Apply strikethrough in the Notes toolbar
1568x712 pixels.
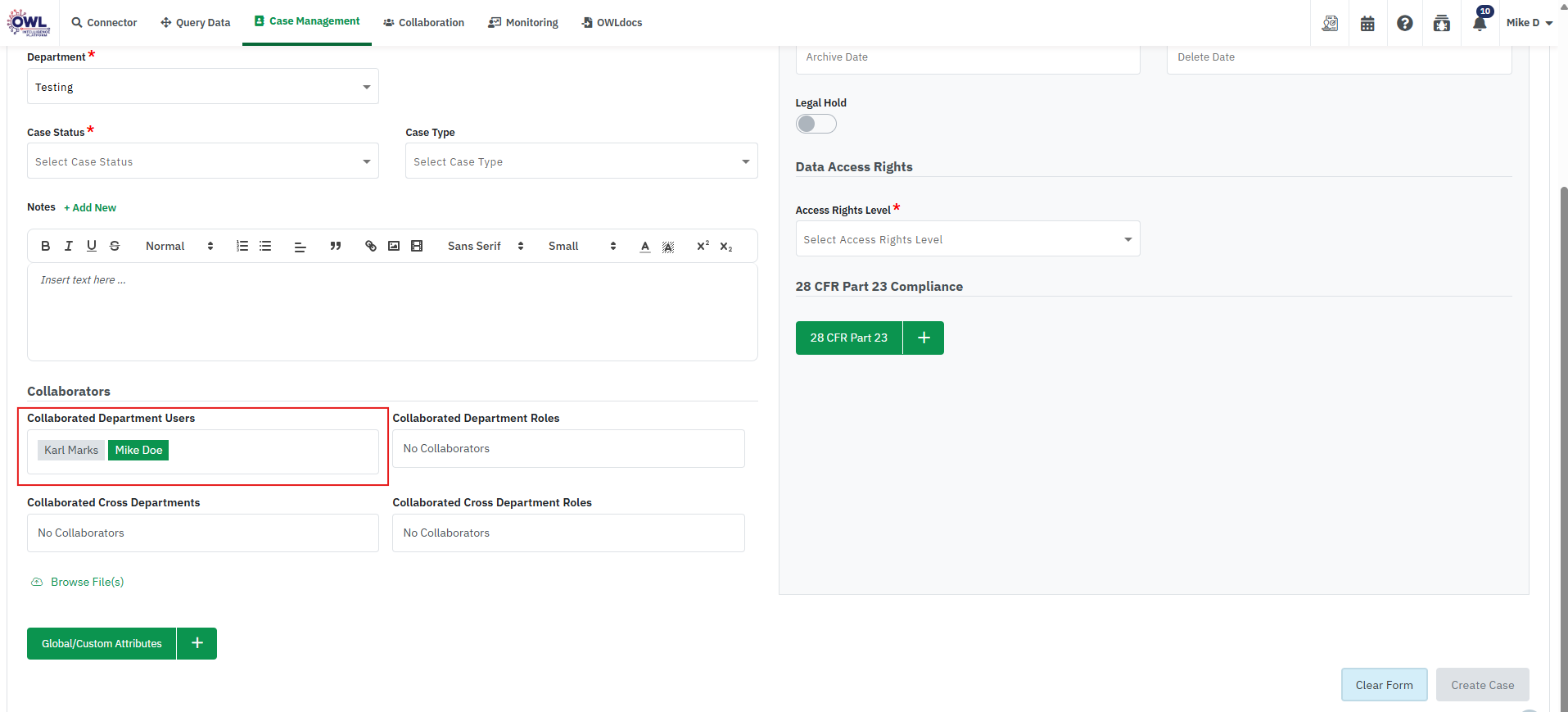point(115,246)
